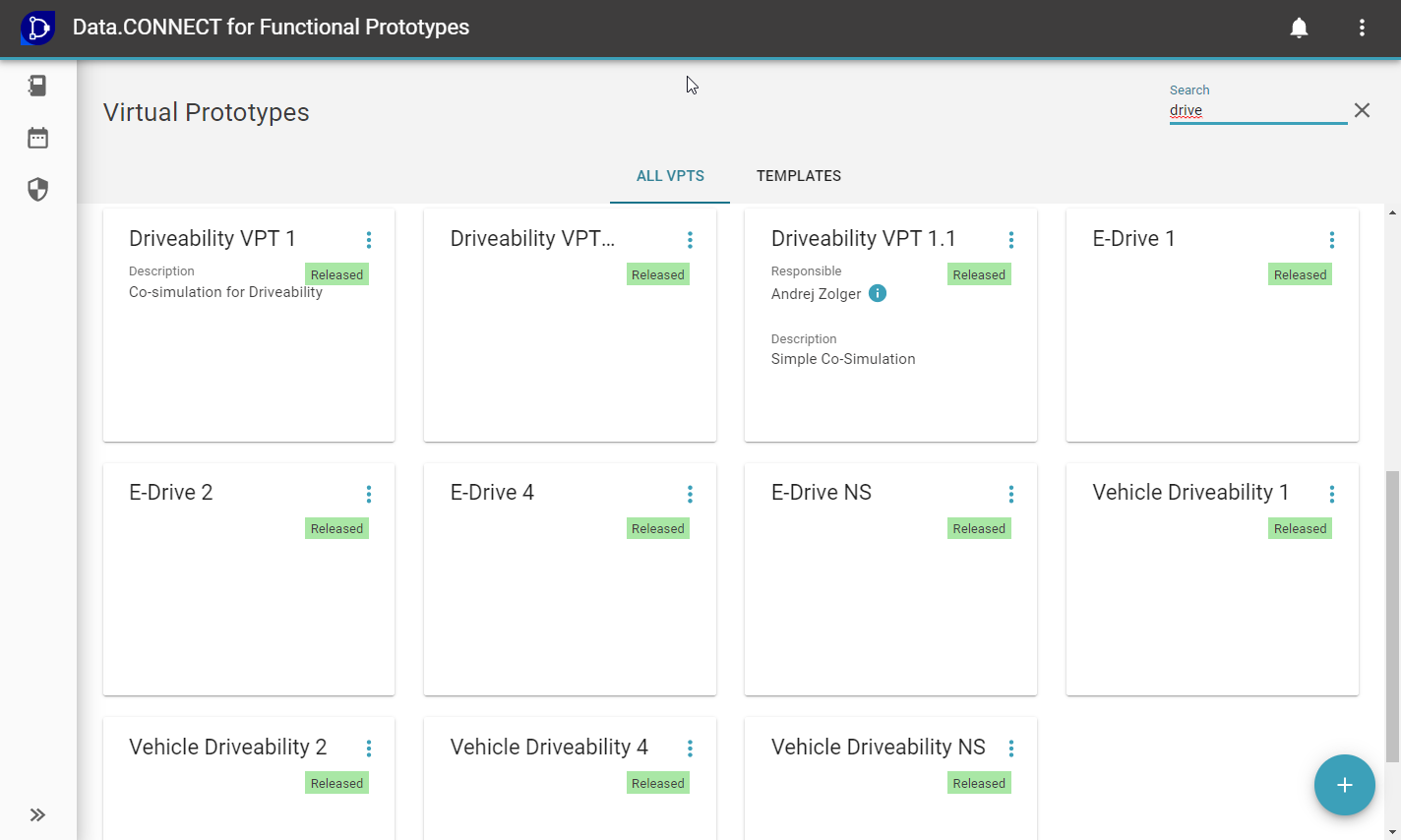1401x840 pixels.
Task: Click Released badge on E-Drive 1
Action: tap(1300, 274)
